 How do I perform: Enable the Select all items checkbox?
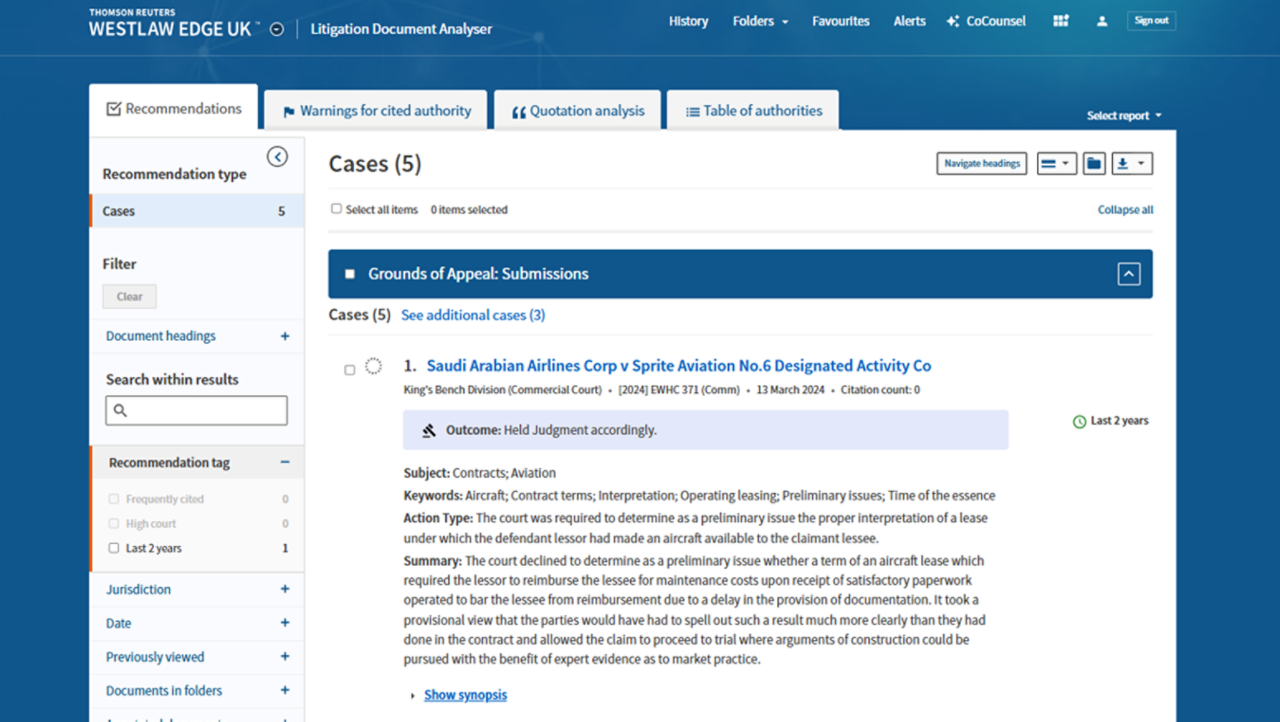[336, 209]
